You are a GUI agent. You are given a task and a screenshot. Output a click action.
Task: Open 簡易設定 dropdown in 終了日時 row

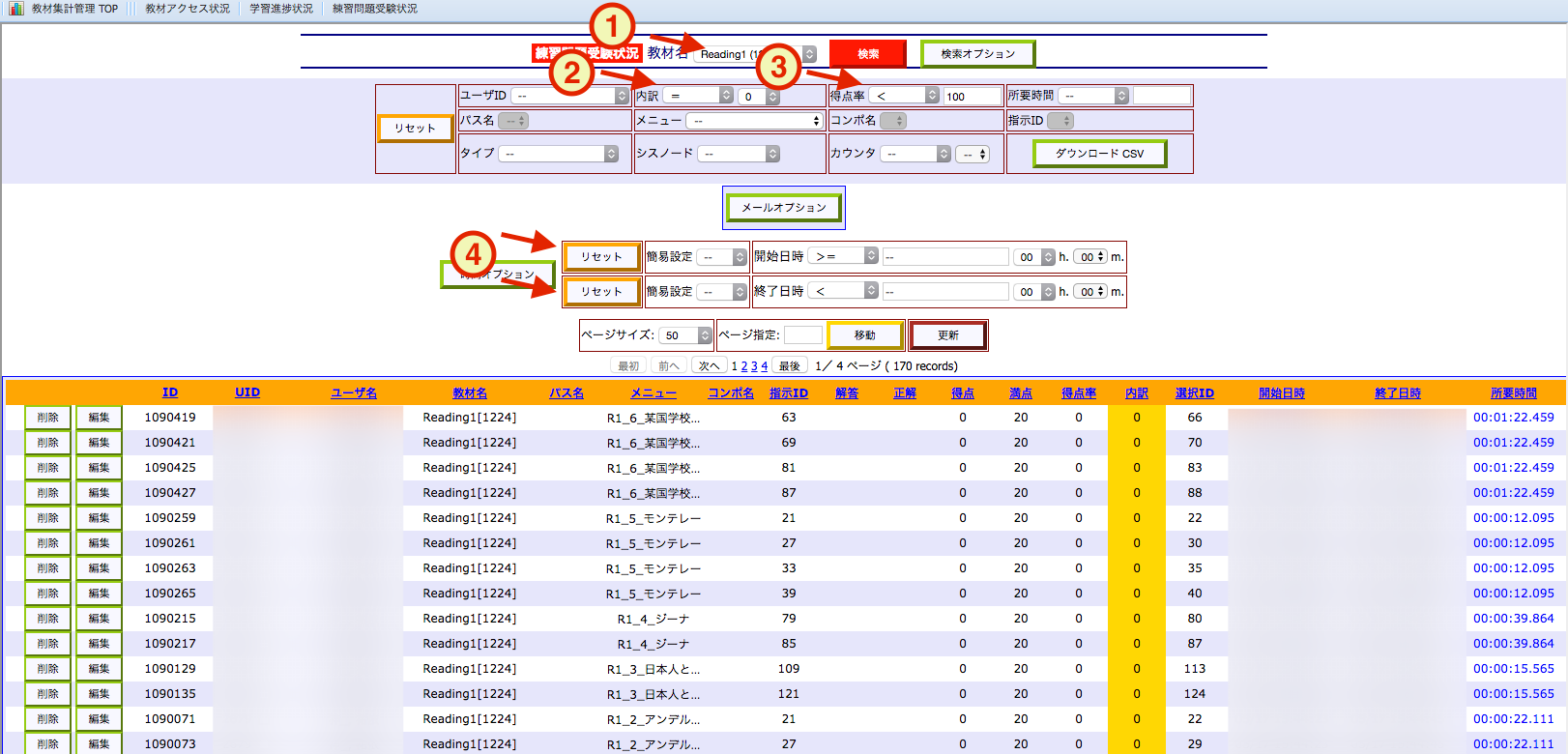click(x=722, y=292)
